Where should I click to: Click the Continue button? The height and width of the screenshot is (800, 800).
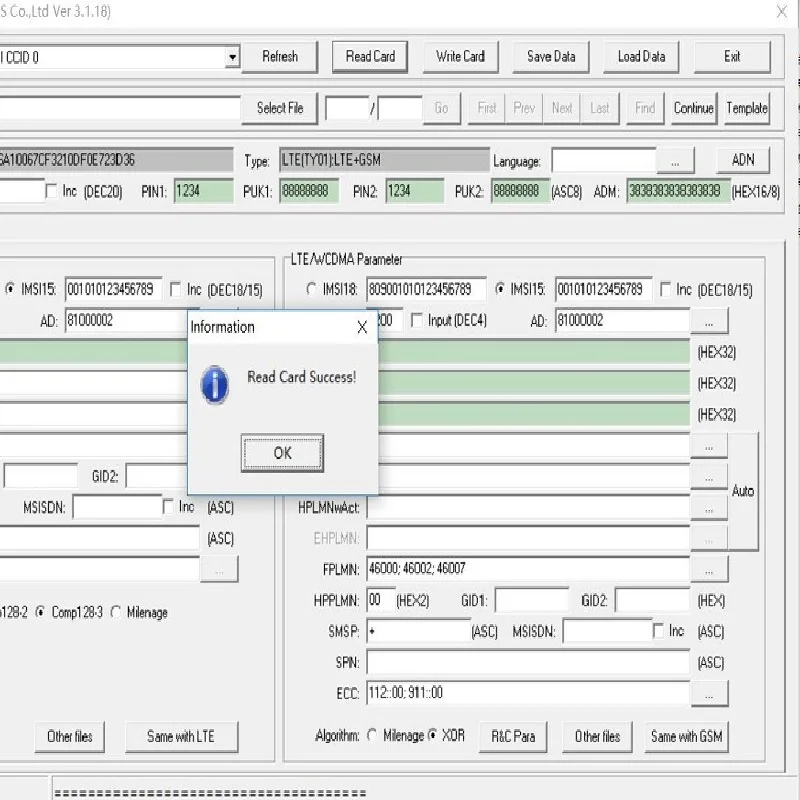tap(693, 108)
